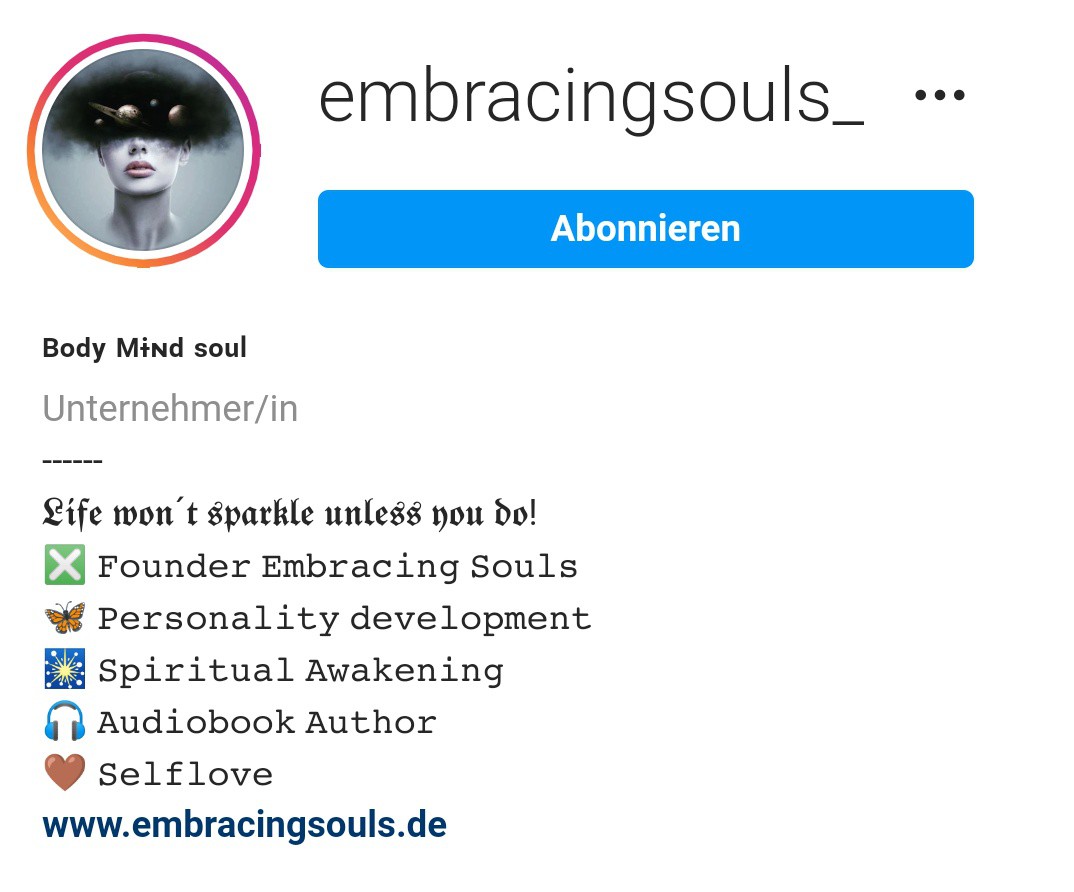
Task: Click the Body Mind soul name
Action: (145, 348)
